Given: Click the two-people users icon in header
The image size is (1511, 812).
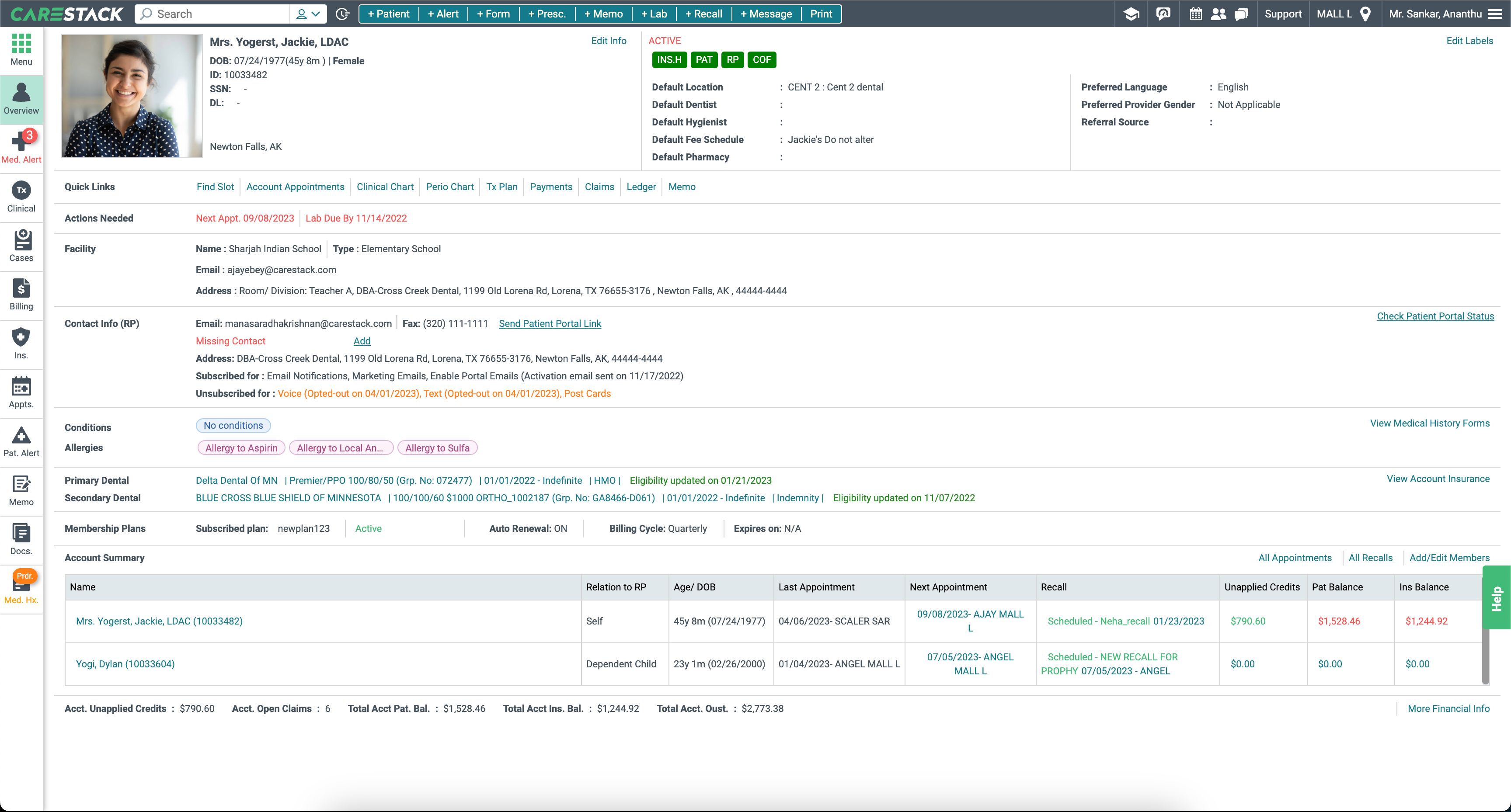Looking at the screenshot, I should [1219, 14].
